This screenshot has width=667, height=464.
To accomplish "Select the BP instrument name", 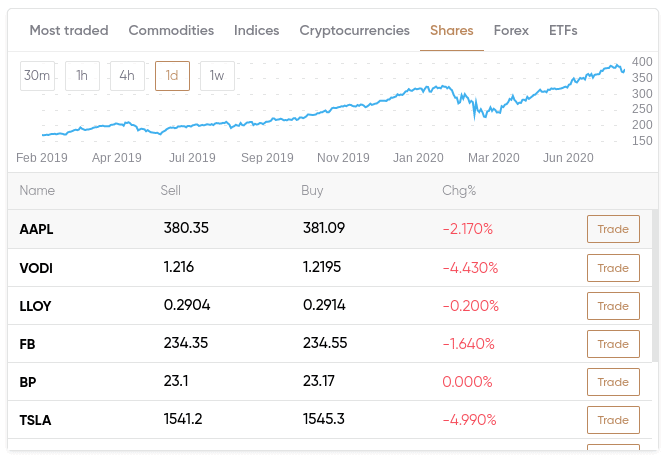I will point(28,382).
